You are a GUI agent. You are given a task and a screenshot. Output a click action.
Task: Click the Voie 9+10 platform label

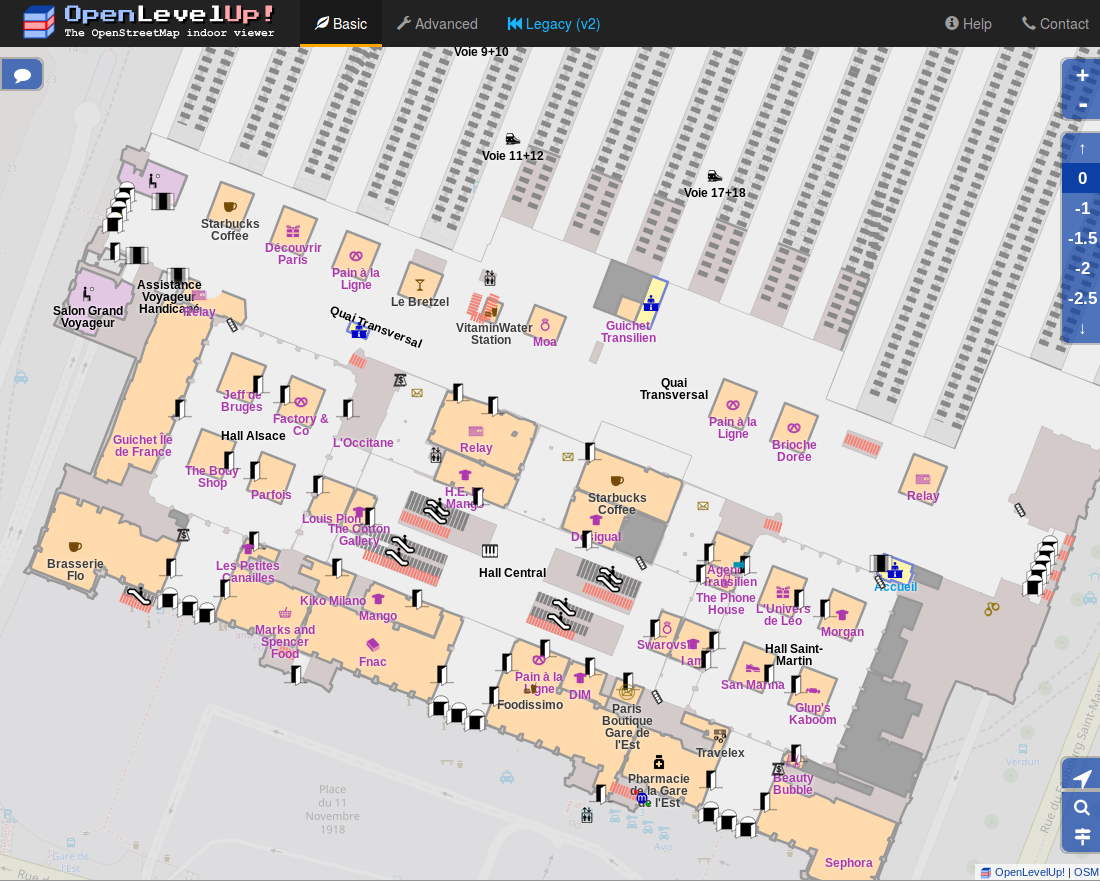[x=481, y=52]
